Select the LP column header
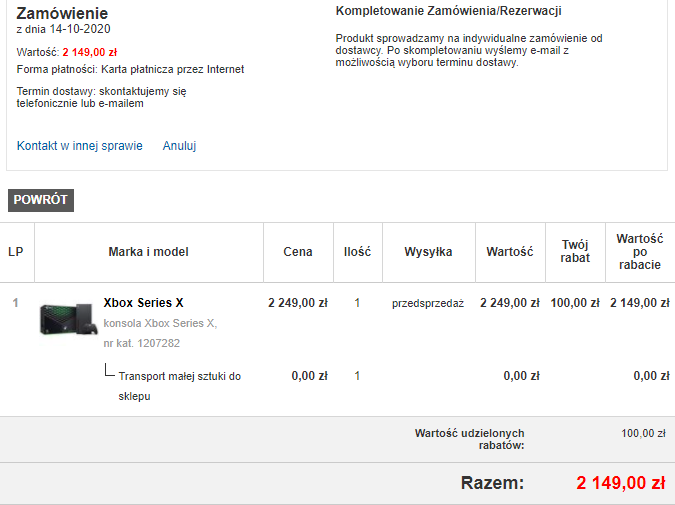 [16, 252]
